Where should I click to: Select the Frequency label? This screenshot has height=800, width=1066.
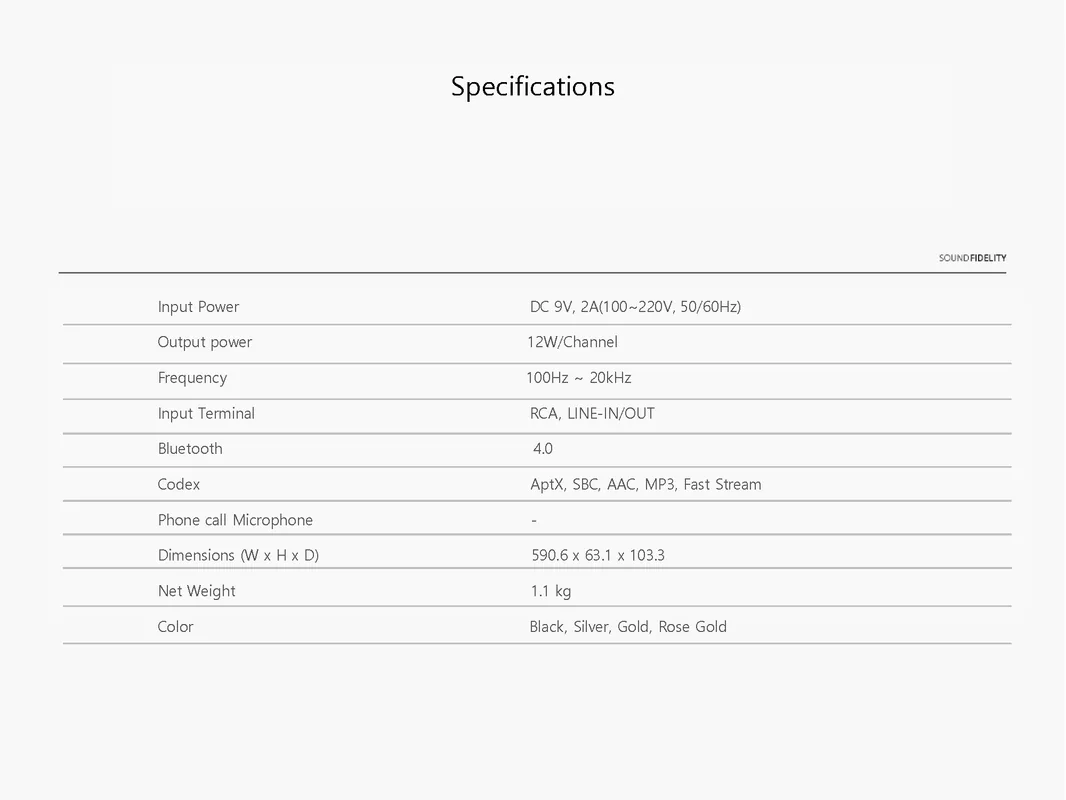coord(192,378)
